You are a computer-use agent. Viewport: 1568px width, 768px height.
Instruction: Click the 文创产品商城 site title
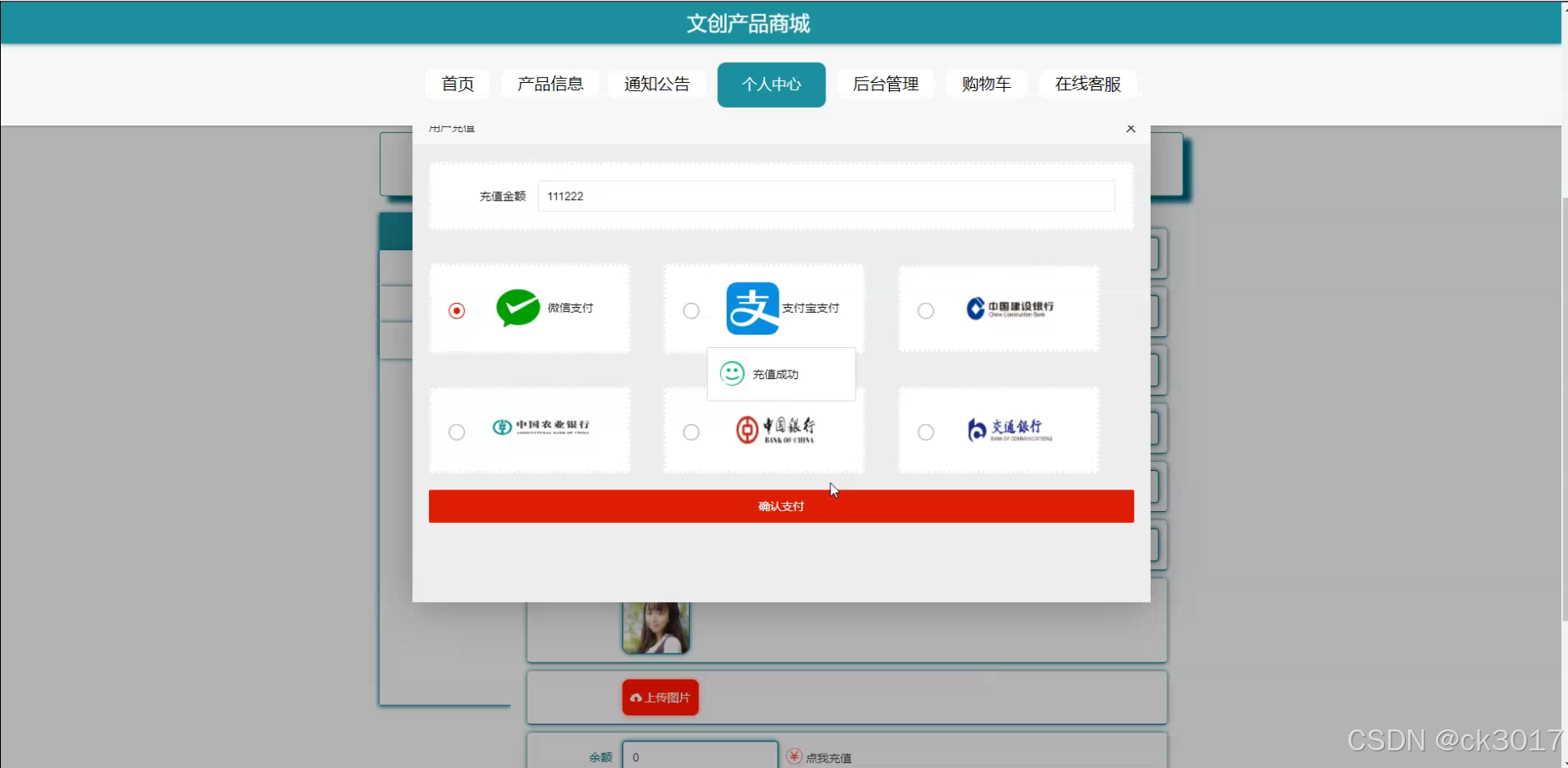[x=748, y=23]
